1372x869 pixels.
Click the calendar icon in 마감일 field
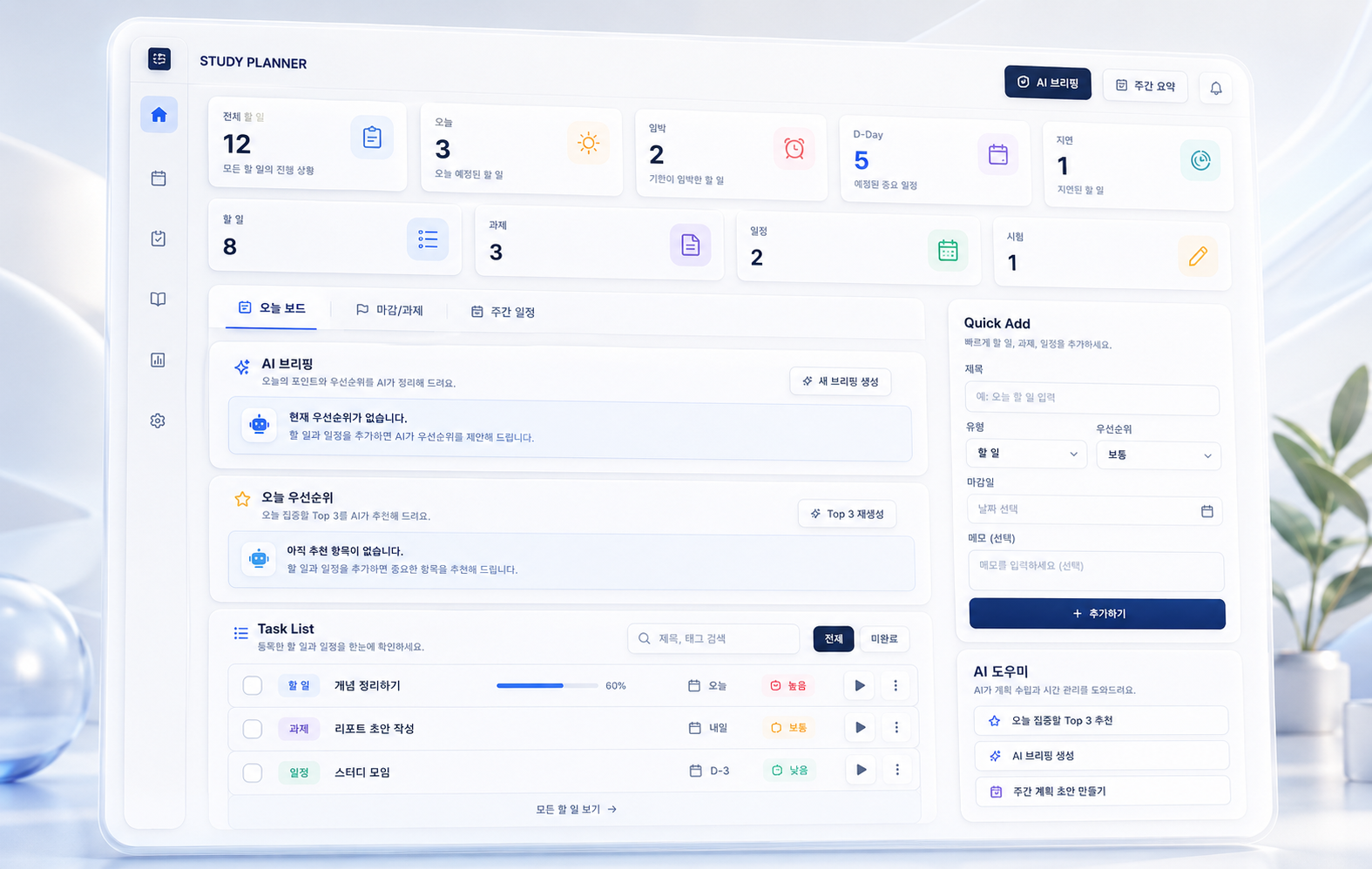1207,511
